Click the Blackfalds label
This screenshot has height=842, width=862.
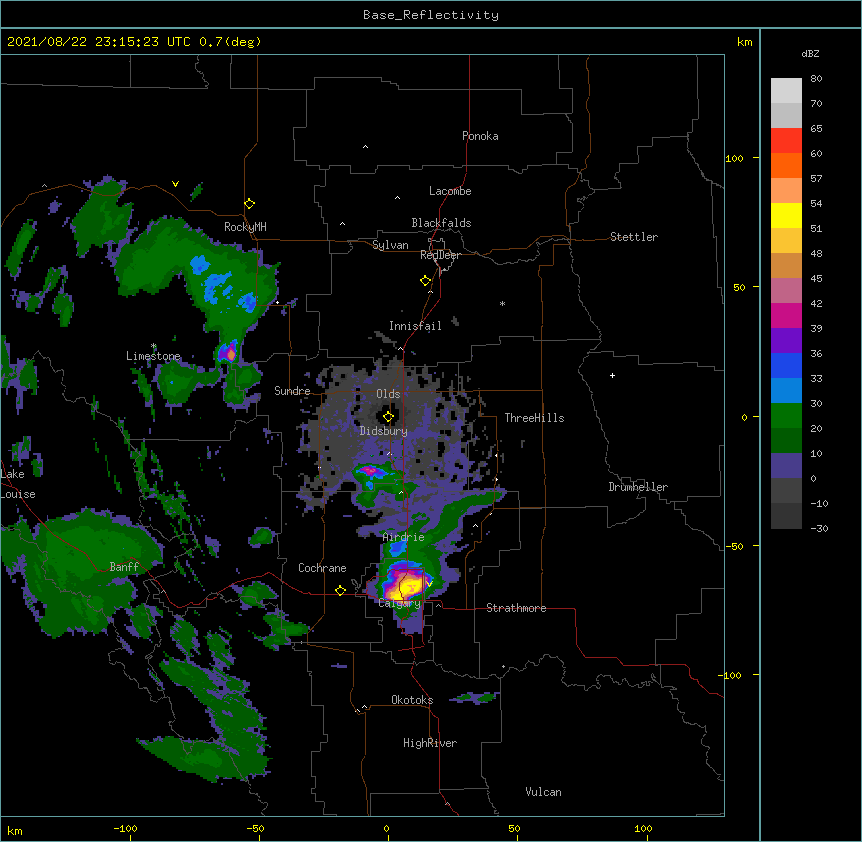click(x=441, y=223)
